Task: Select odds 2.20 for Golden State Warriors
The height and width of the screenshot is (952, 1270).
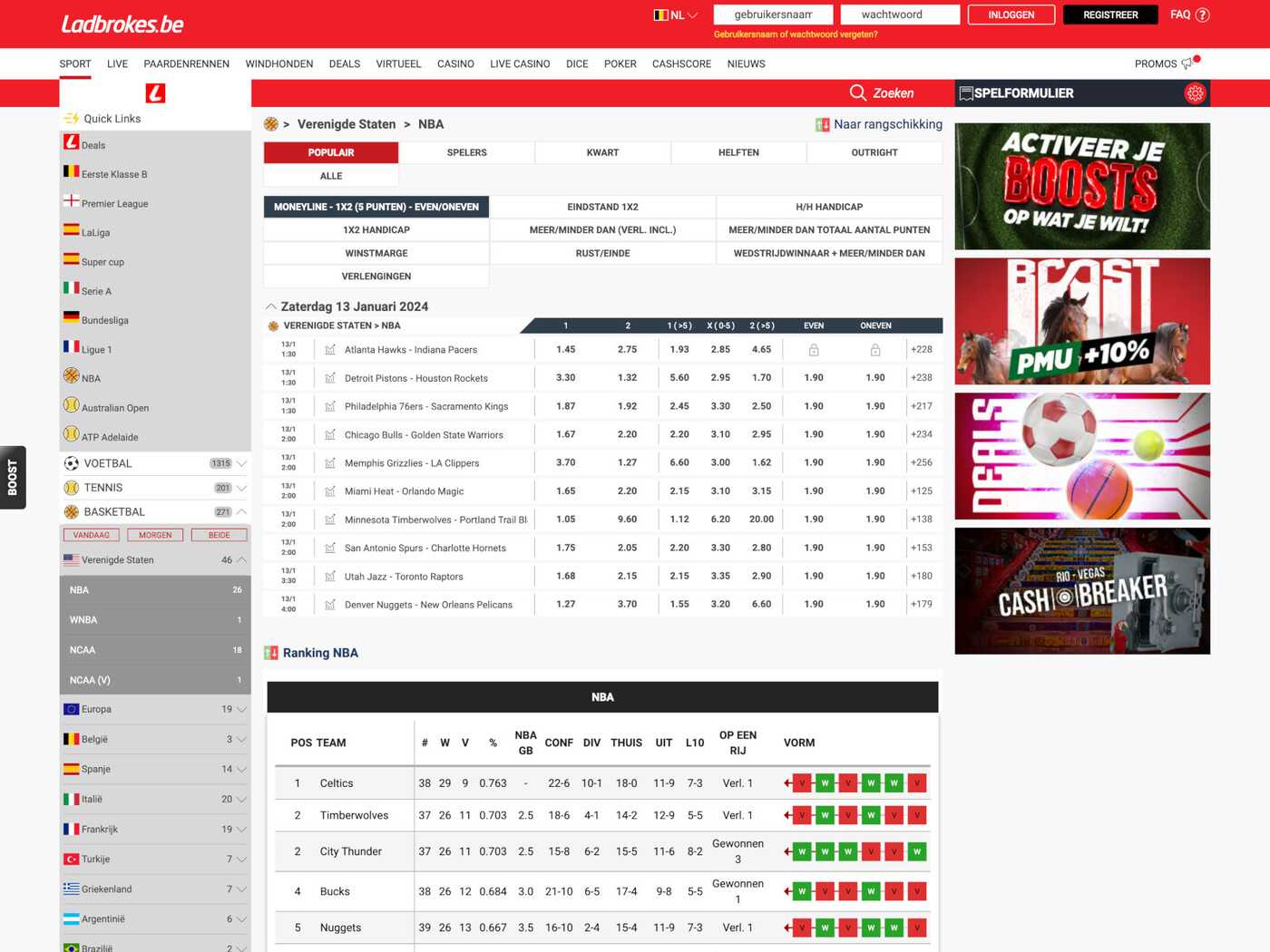Action: [628, 434]
